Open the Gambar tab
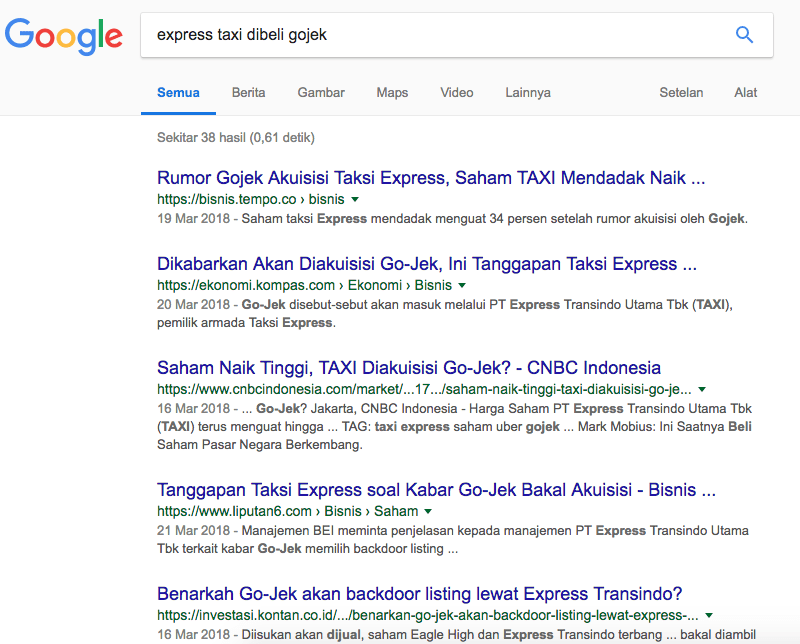The image size is (800, 644). [x=321, y=92]
